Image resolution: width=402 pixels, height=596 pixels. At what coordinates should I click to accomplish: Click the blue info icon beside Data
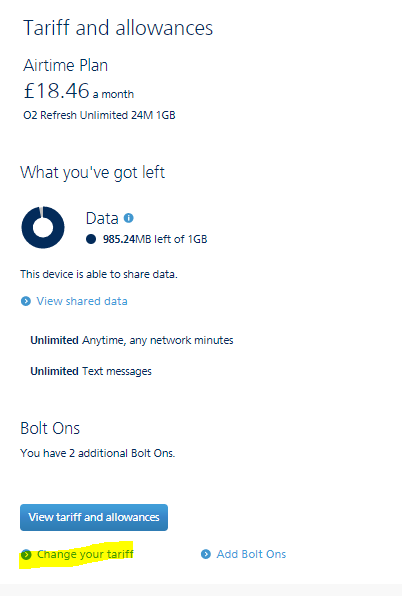pos(129,218)
